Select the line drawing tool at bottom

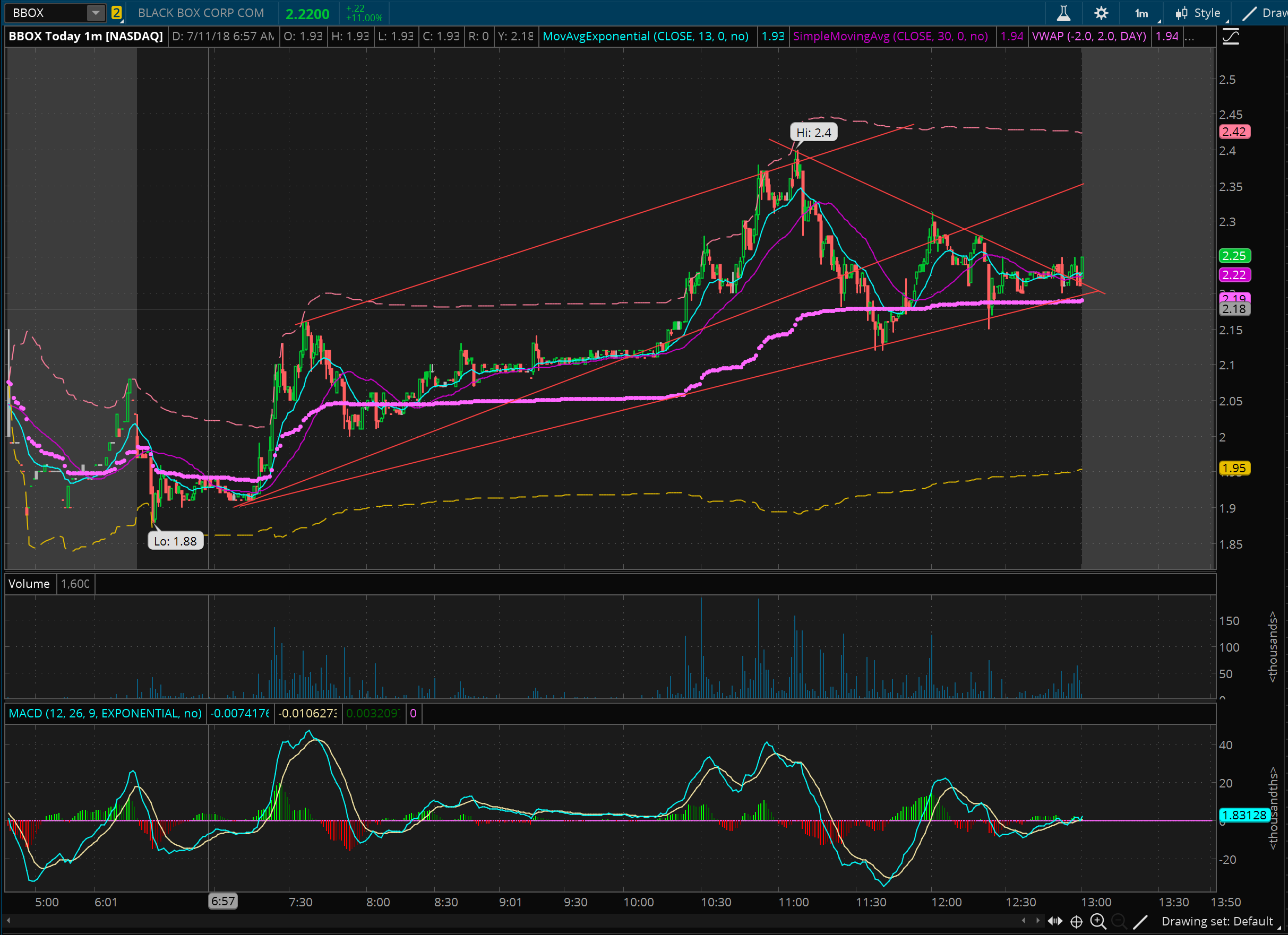point(1140,921)
